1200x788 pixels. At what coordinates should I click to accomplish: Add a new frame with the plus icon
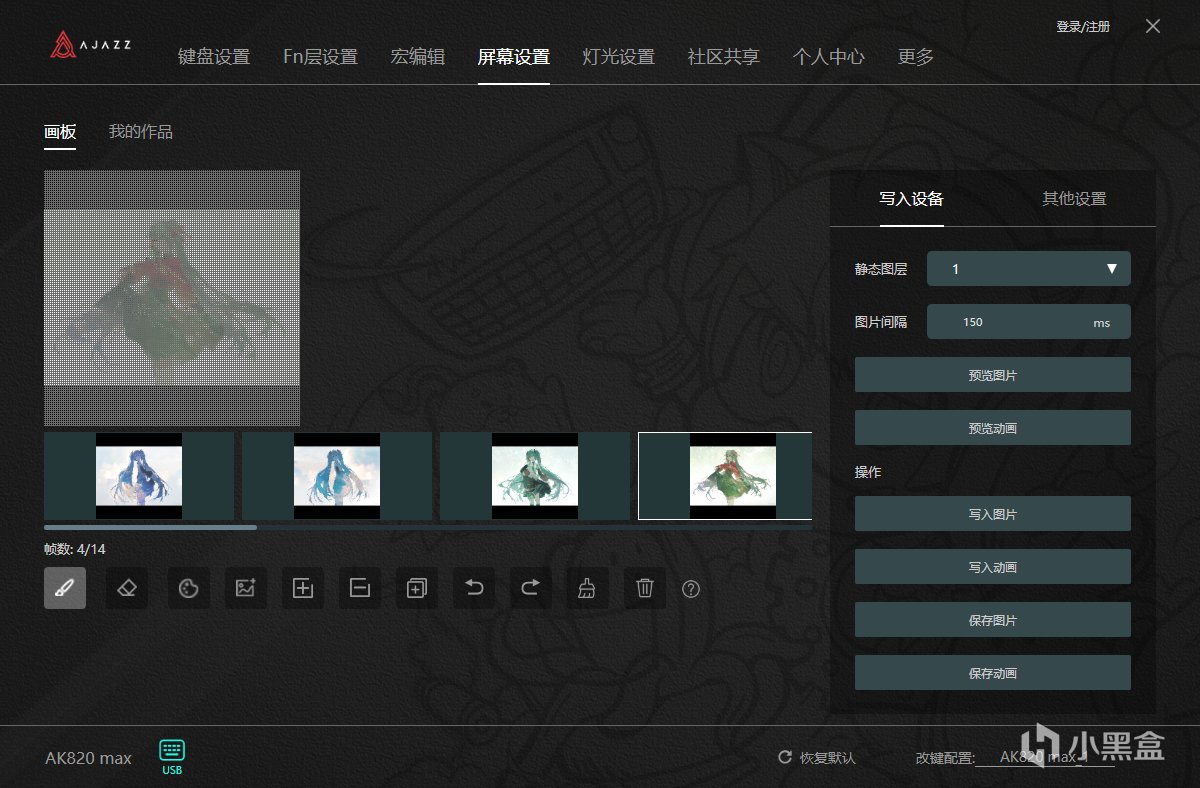[302, 588]
